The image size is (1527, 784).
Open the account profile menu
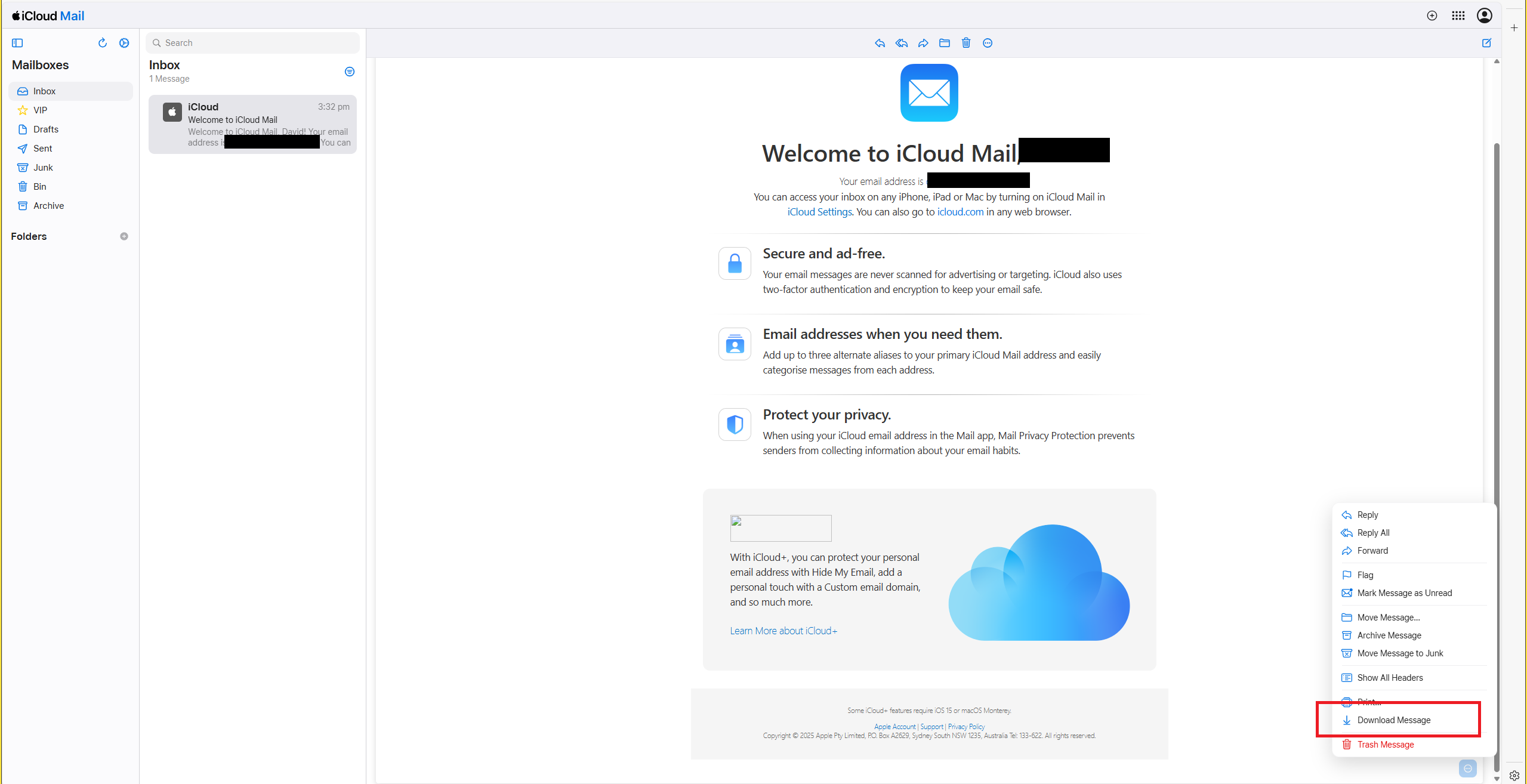1485,16
